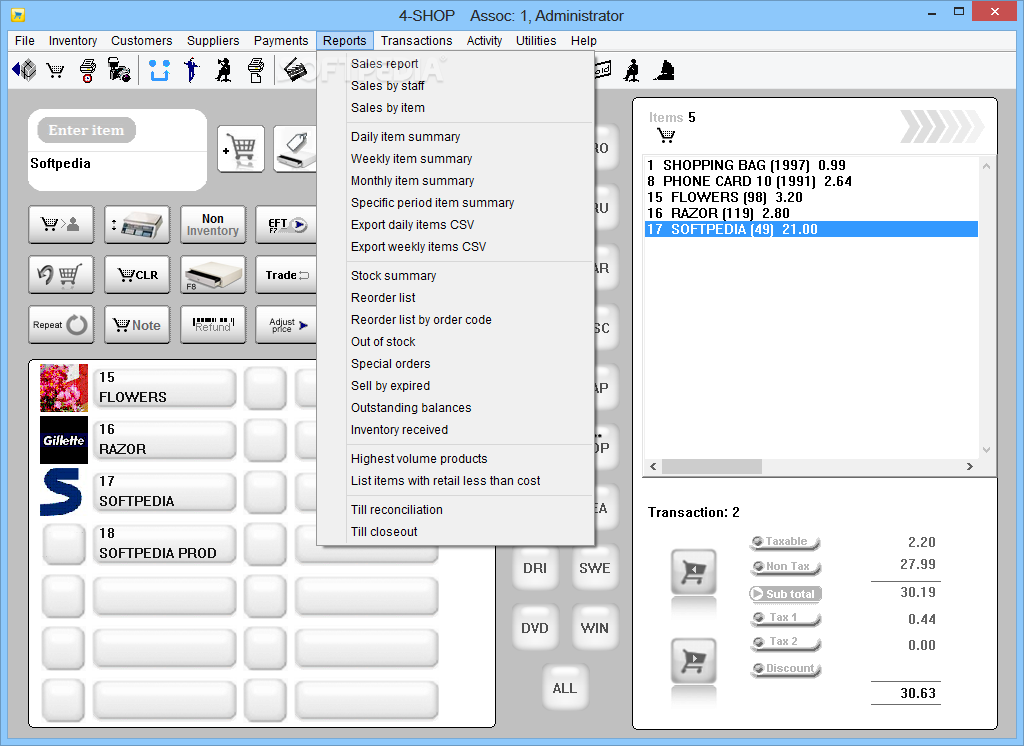Click the items list vertical scrollbar down arrow
This screenshot has width=1024, height=746.
click(x=986, y=449)
